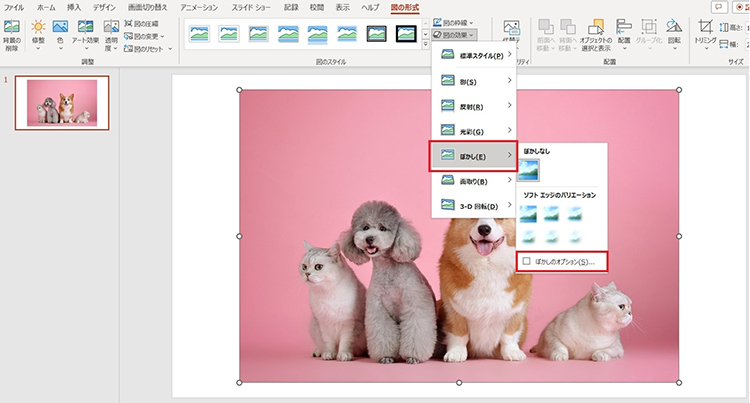Screen dimensions: 750x403
Task: Select the first picture style in gallery
Action: point(199,35)
